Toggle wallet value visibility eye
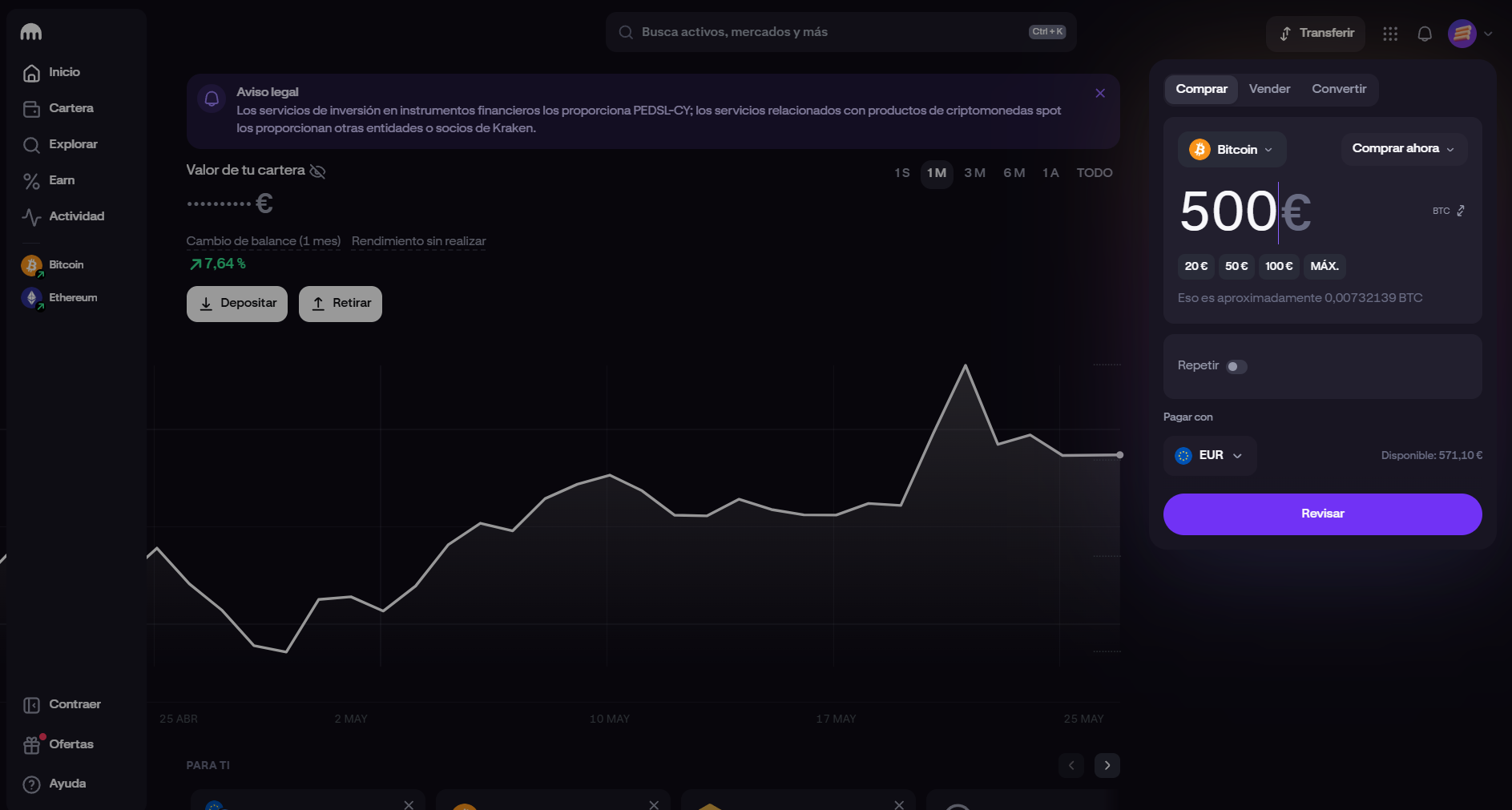The width and height of the screenshot is (1512, 810). [x=317, y=171]
